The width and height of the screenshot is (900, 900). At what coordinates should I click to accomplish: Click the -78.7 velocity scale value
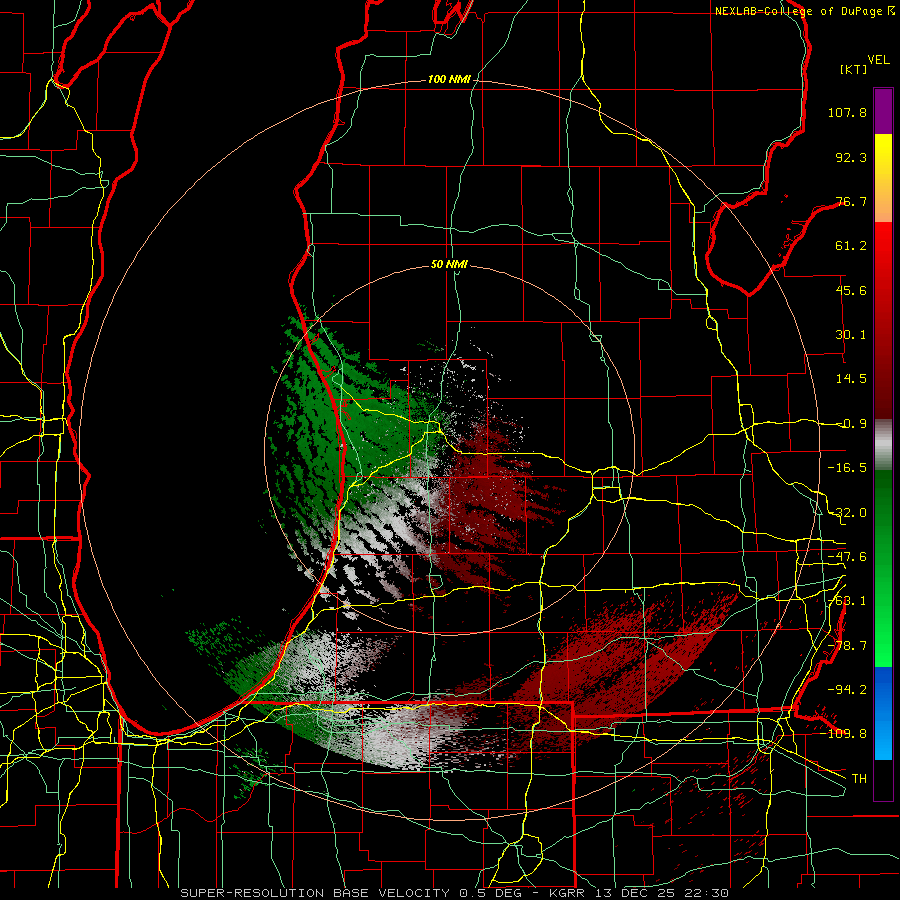tap(847, 646)
